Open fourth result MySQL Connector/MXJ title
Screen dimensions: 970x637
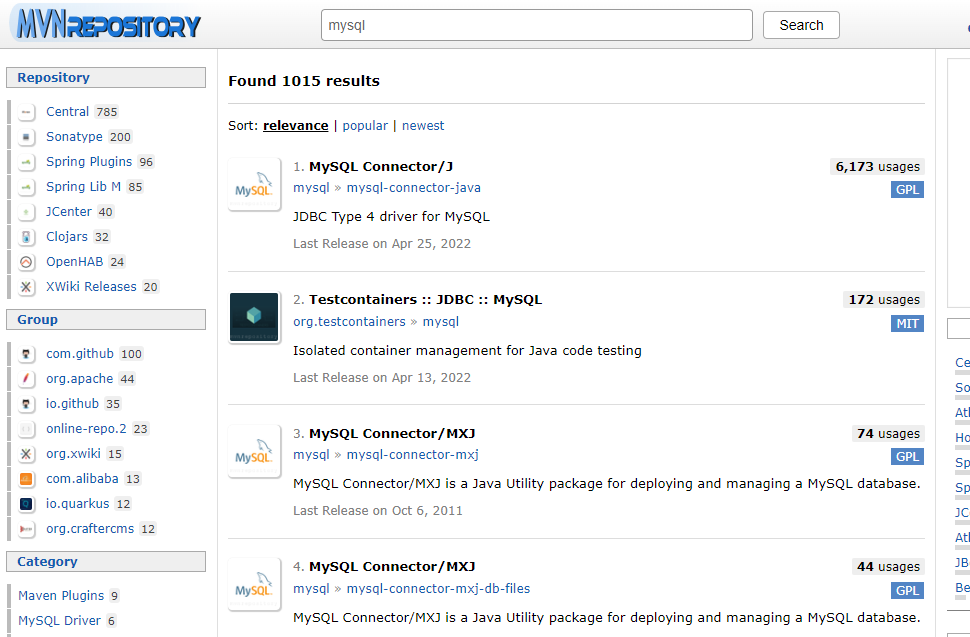(392, 566)
